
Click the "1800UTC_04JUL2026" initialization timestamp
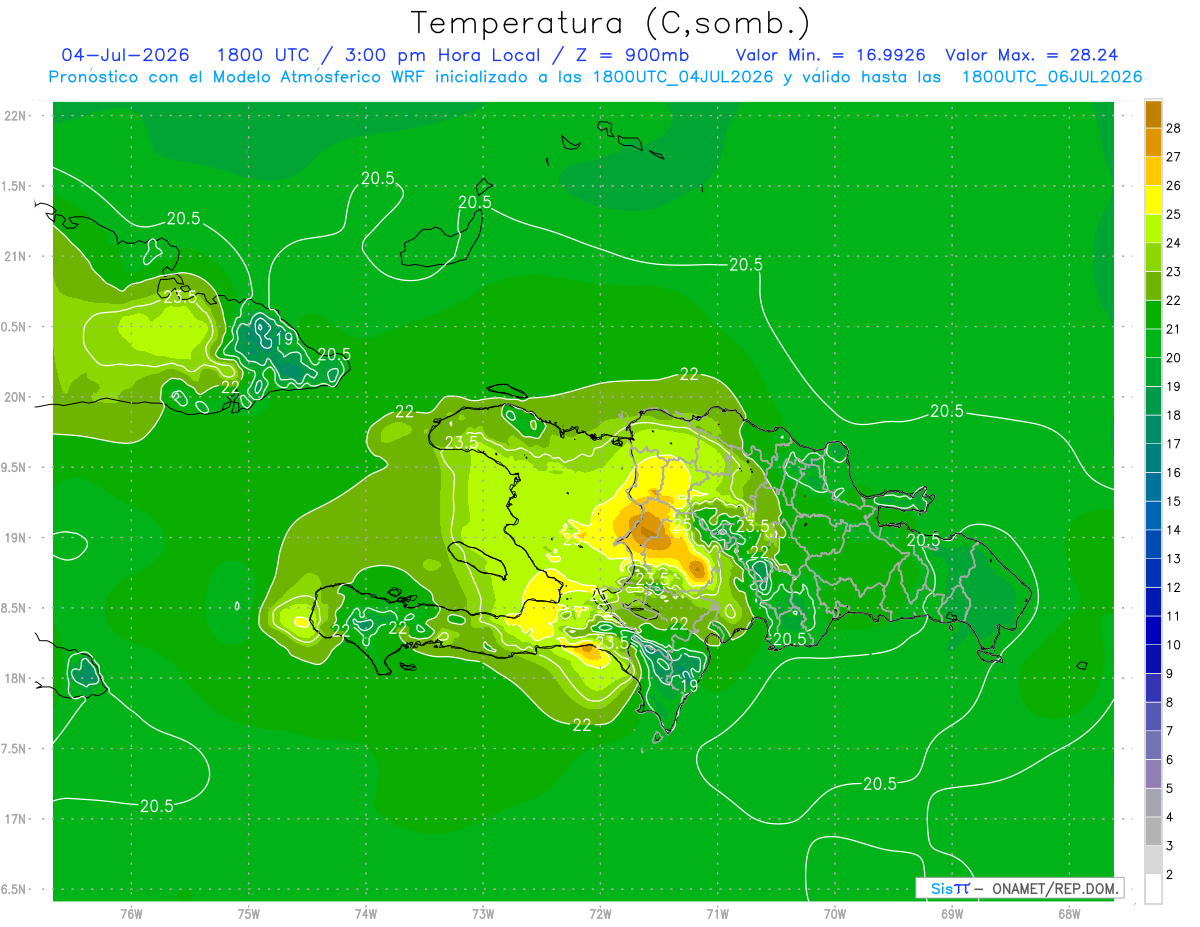tap(683, 77)
